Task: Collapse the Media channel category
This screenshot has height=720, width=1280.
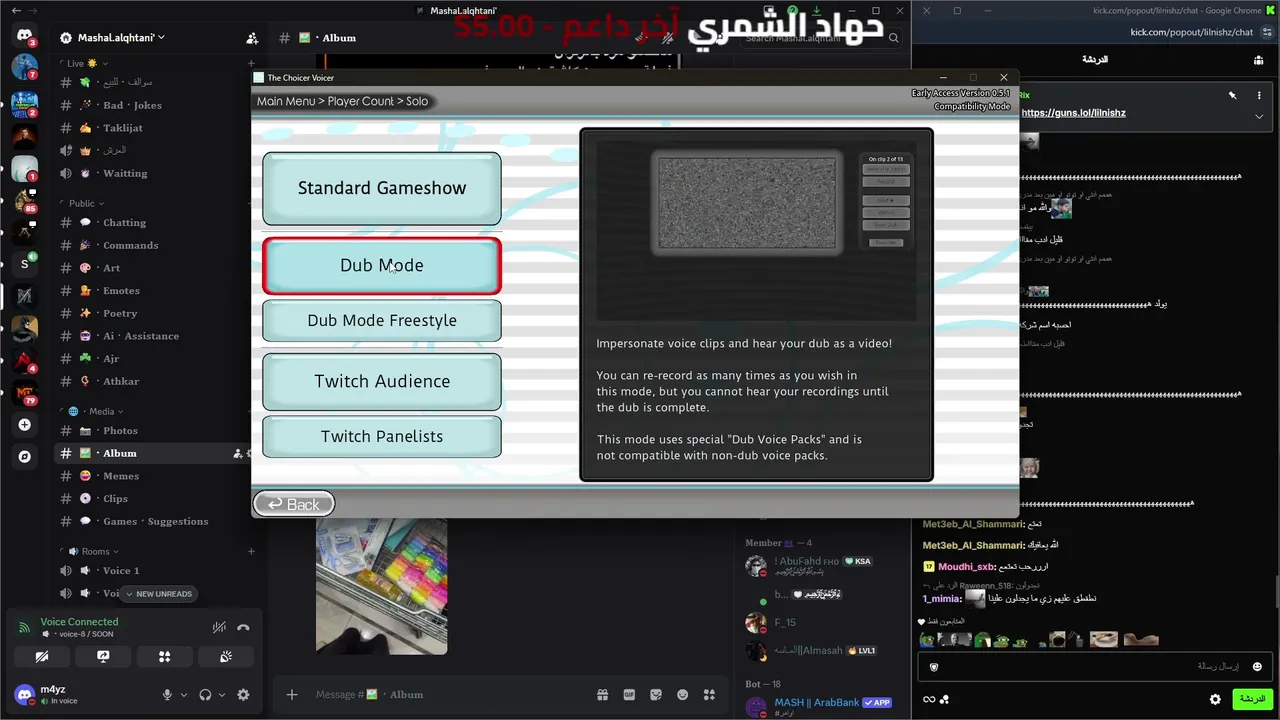Action: coord(95,411)
